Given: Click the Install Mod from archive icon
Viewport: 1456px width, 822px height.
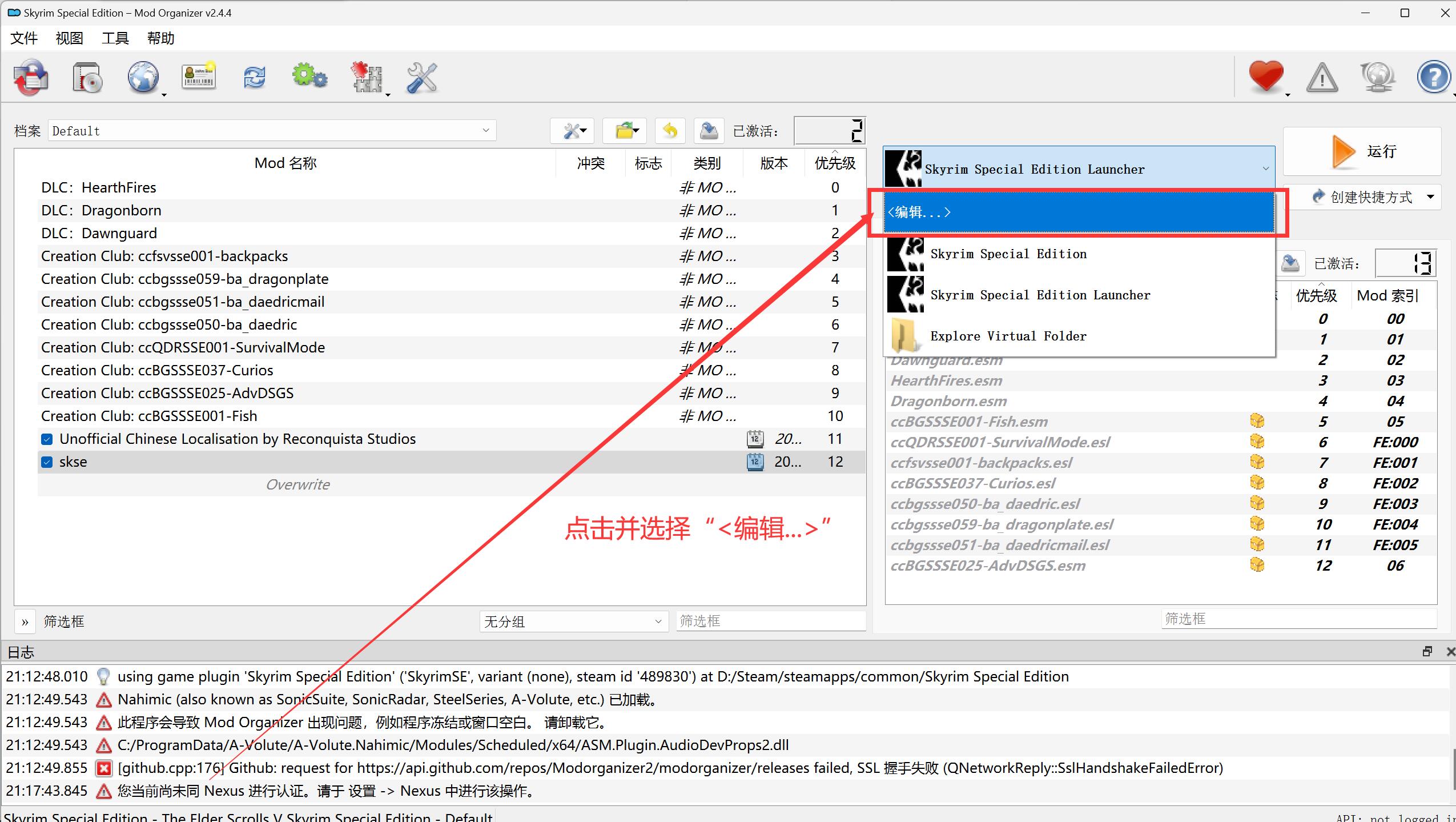Looking at the screenshot, I should point(87,78).
